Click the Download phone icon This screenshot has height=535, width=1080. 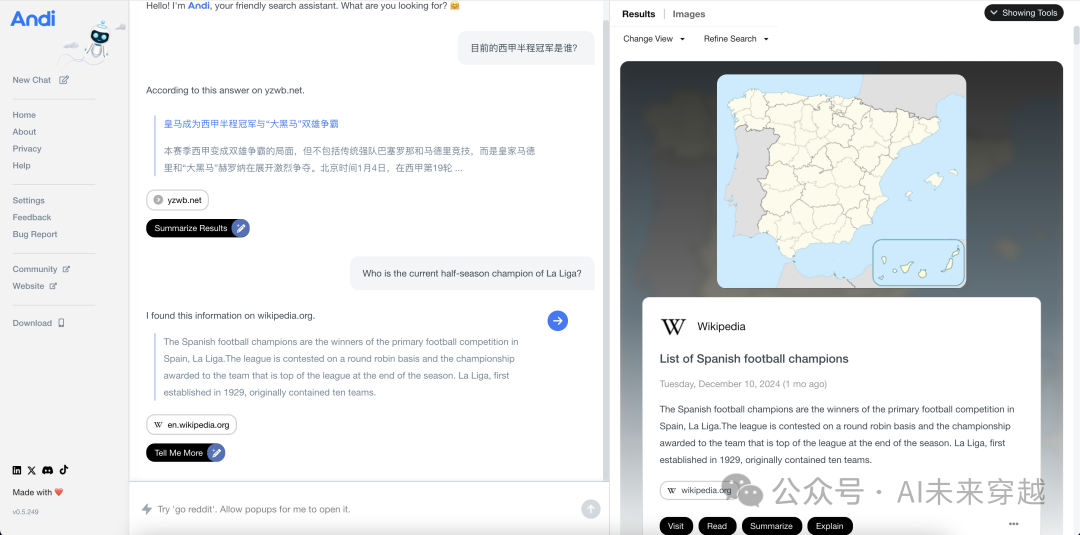pos(61,323)
